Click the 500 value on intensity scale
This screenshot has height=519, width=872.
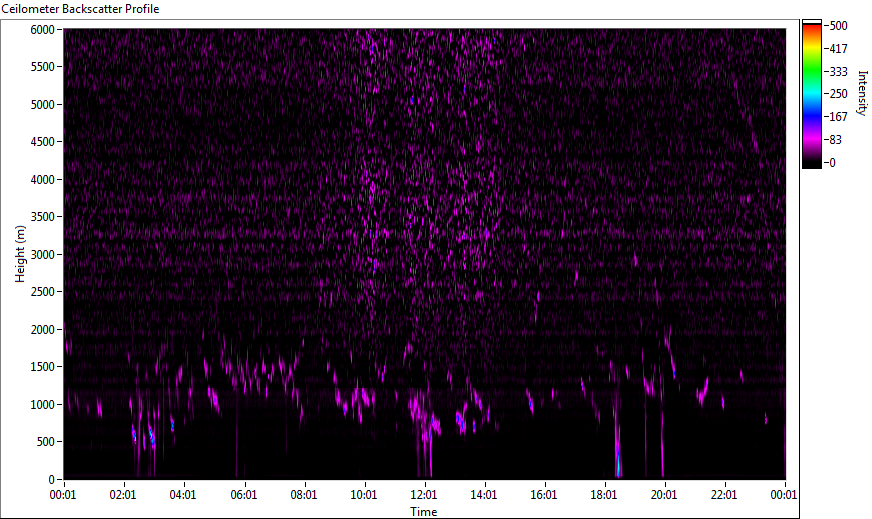pos(838,26)
